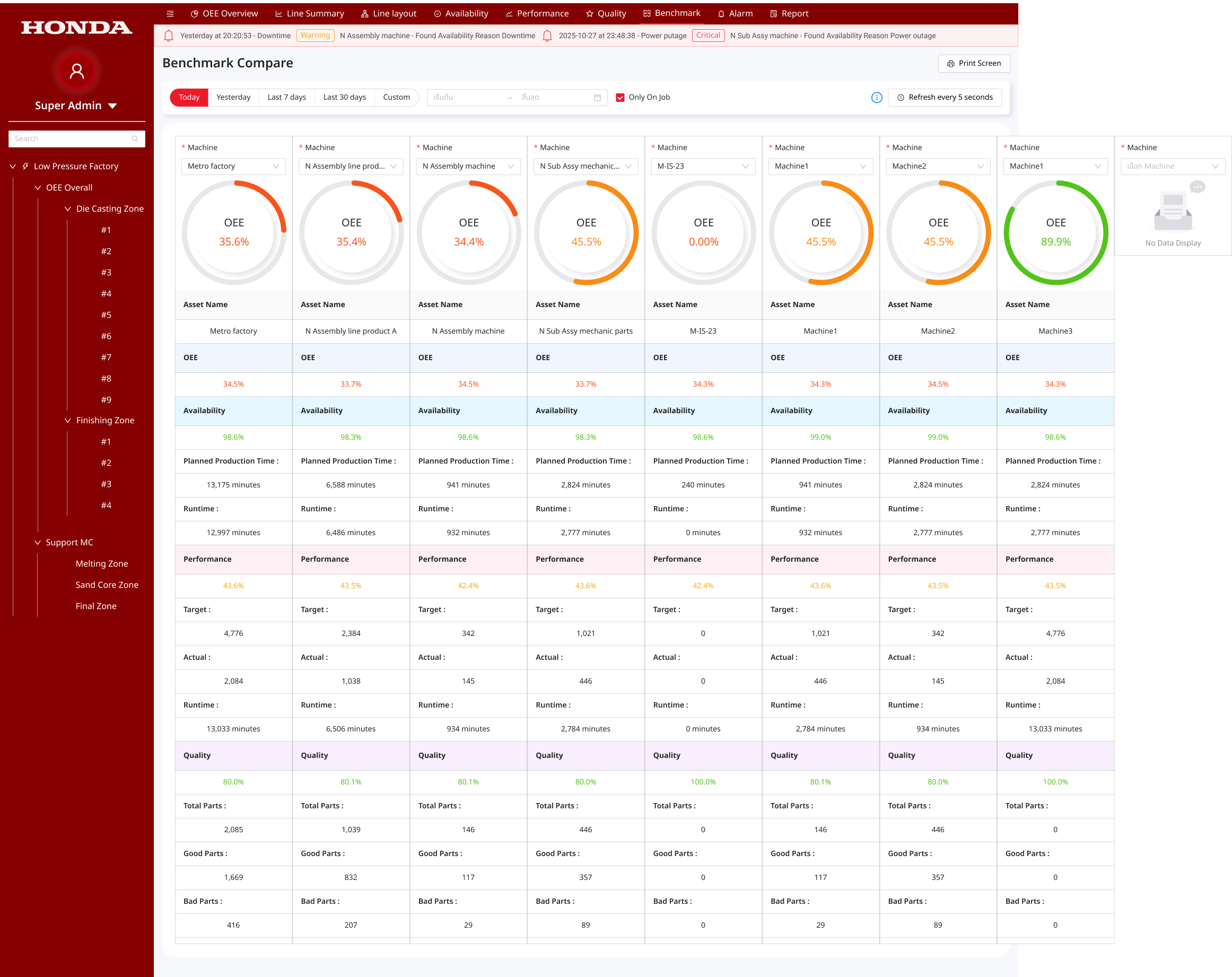
Task: Open the Super Admin dropdown arrow
Action: pyautogui.click(x=112, y=106)
